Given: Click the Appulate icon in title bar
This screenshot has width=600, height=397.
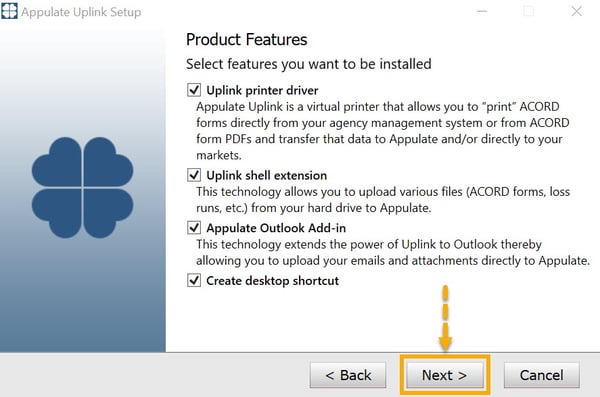Looking at the screenshot, I should coord(9,11).
